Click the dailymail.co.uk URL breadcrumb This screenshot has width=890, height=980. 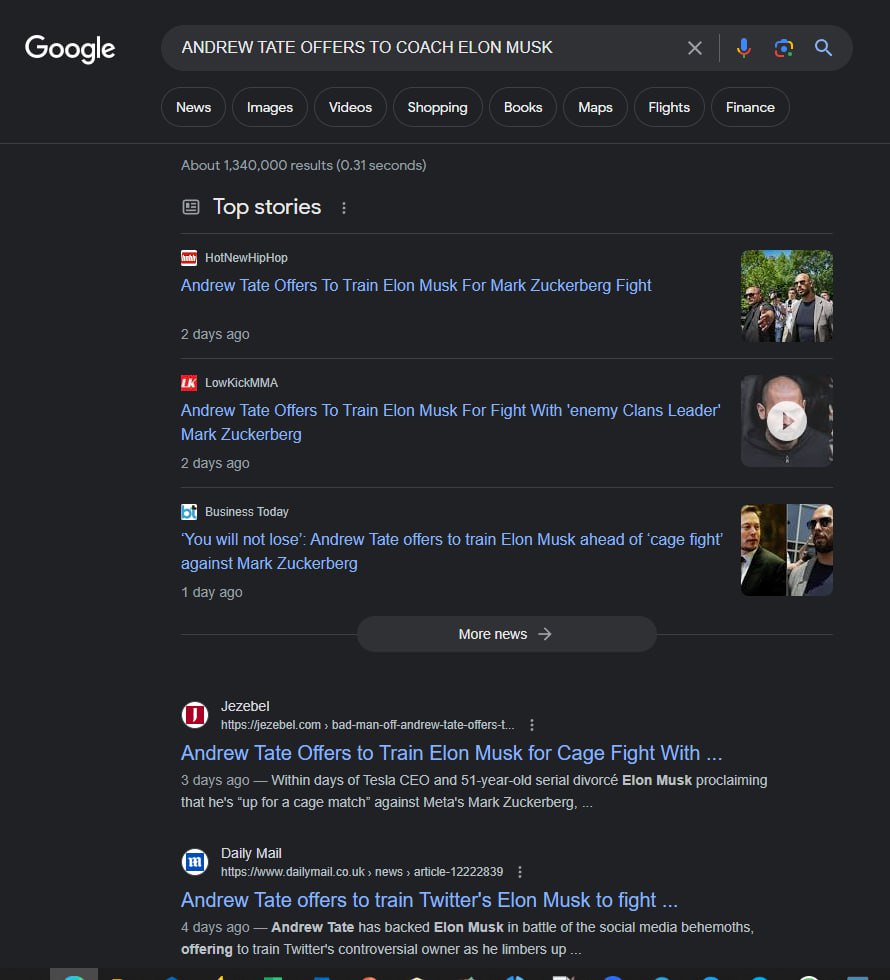[362, 872]
